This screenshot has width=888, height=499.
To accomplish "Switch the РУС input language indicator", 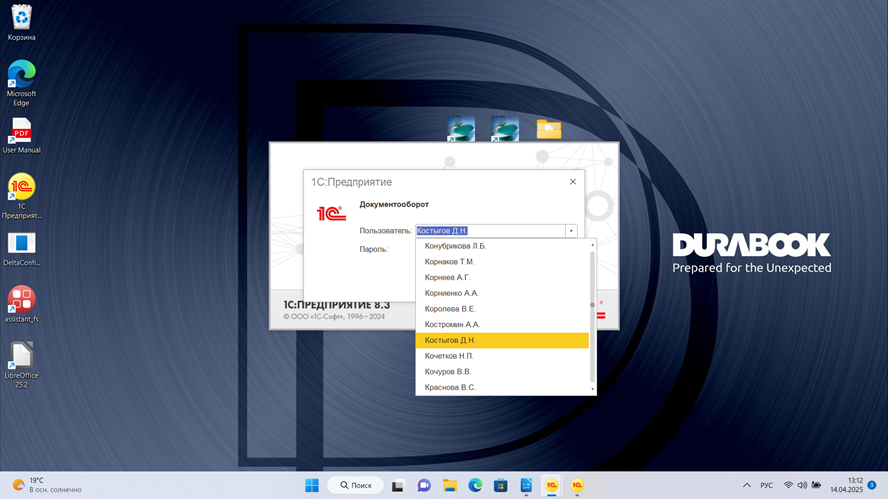I will 766,485.
